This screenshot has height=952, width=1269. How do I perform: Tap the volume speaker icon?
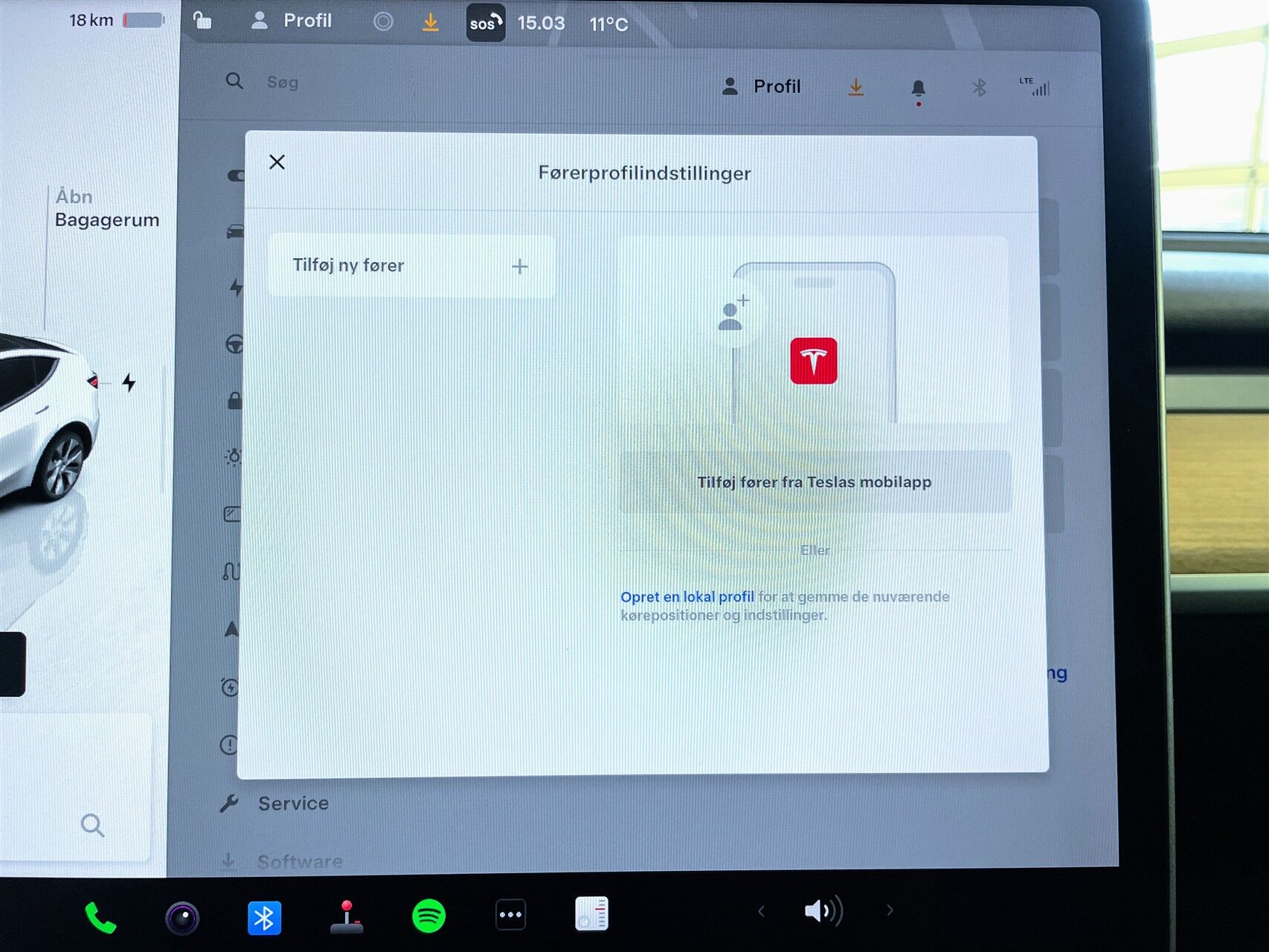click(823, 911)
